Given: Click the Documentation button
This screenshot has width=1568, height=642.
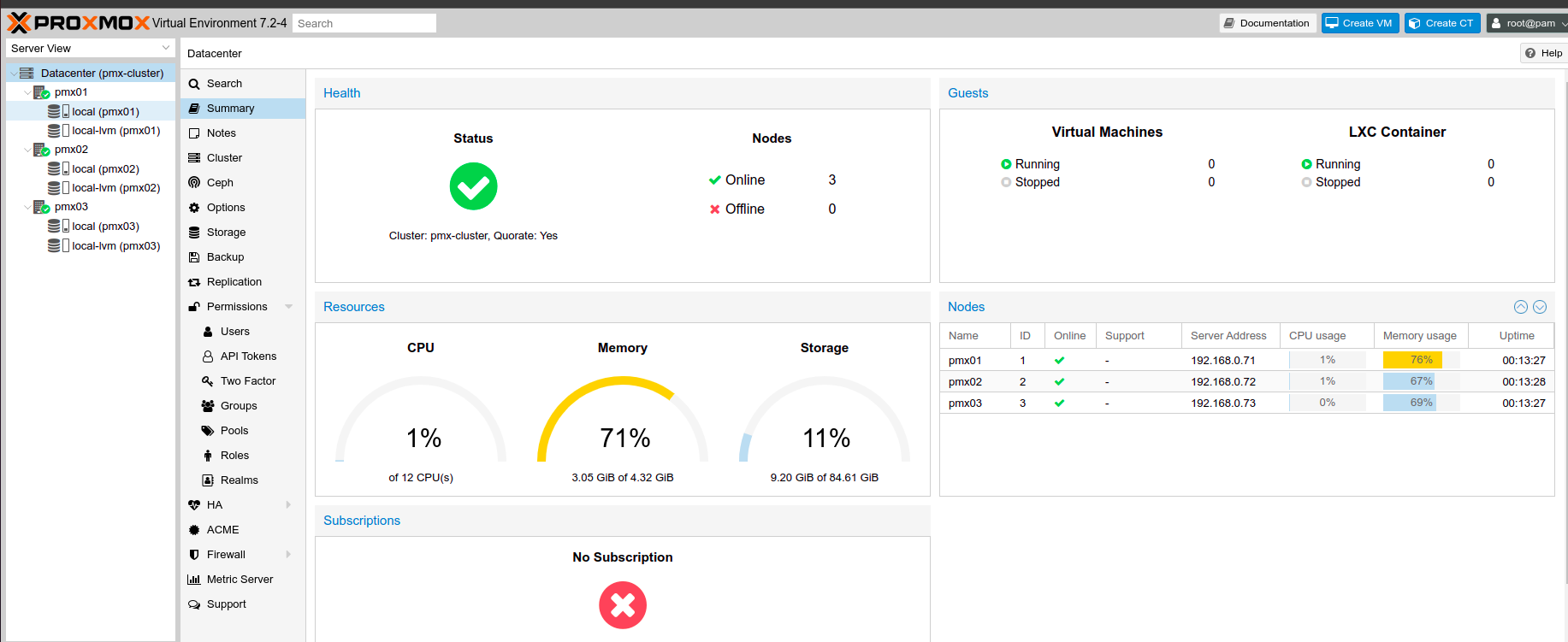Looking at the screenshot, I should (1267, 23).
